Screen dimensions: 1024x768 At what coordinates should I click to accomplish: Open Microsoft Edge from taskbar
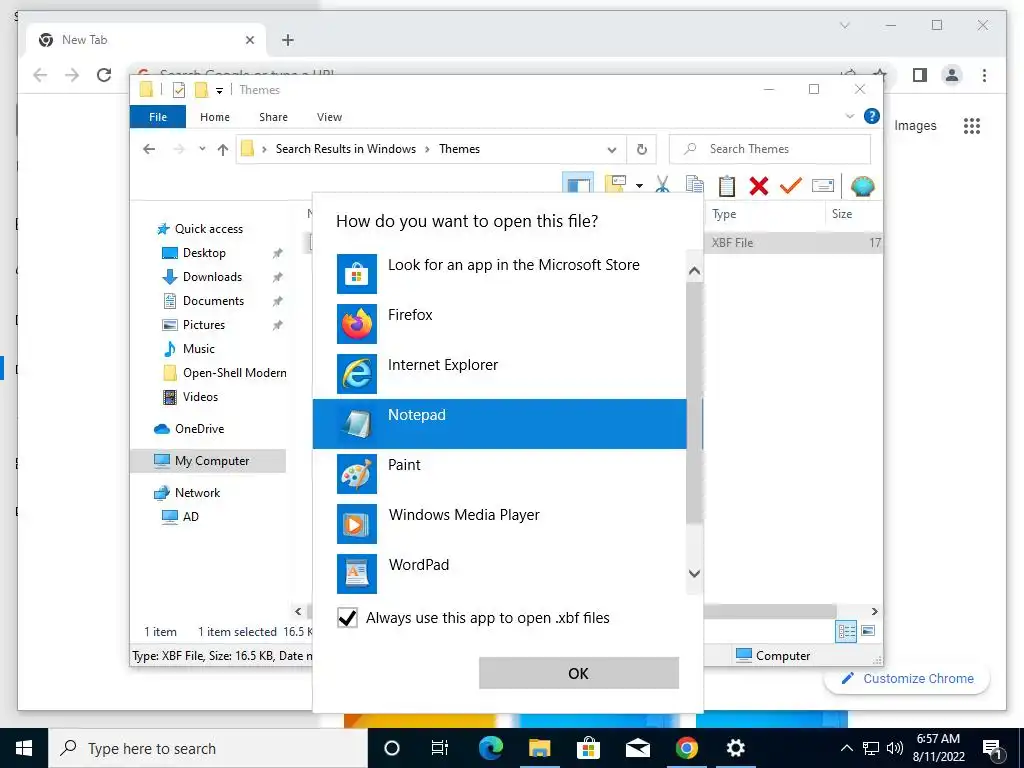pos(490,748)
